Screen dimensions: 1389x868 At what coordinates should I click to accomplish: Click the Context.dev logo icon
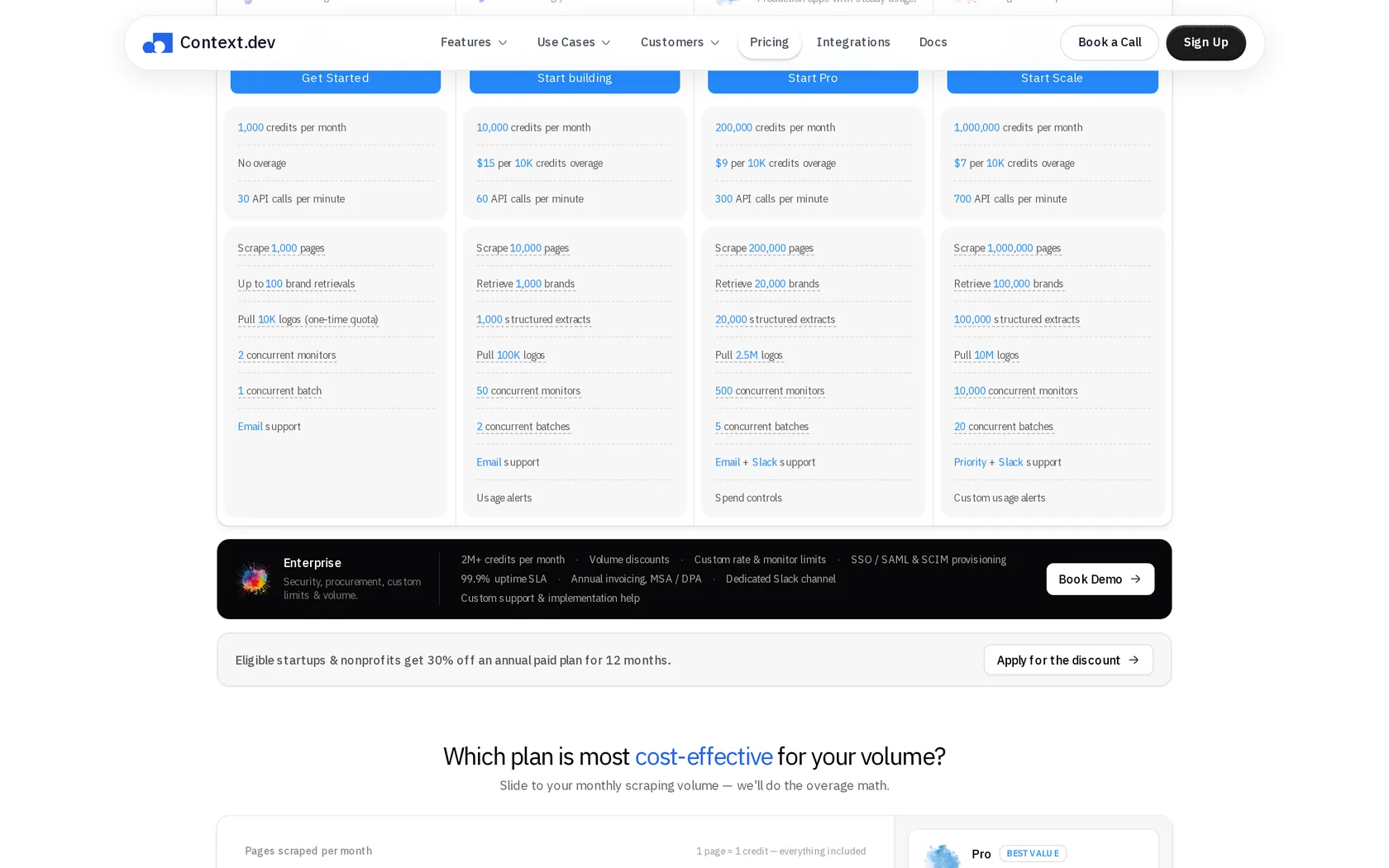point(157,43)
